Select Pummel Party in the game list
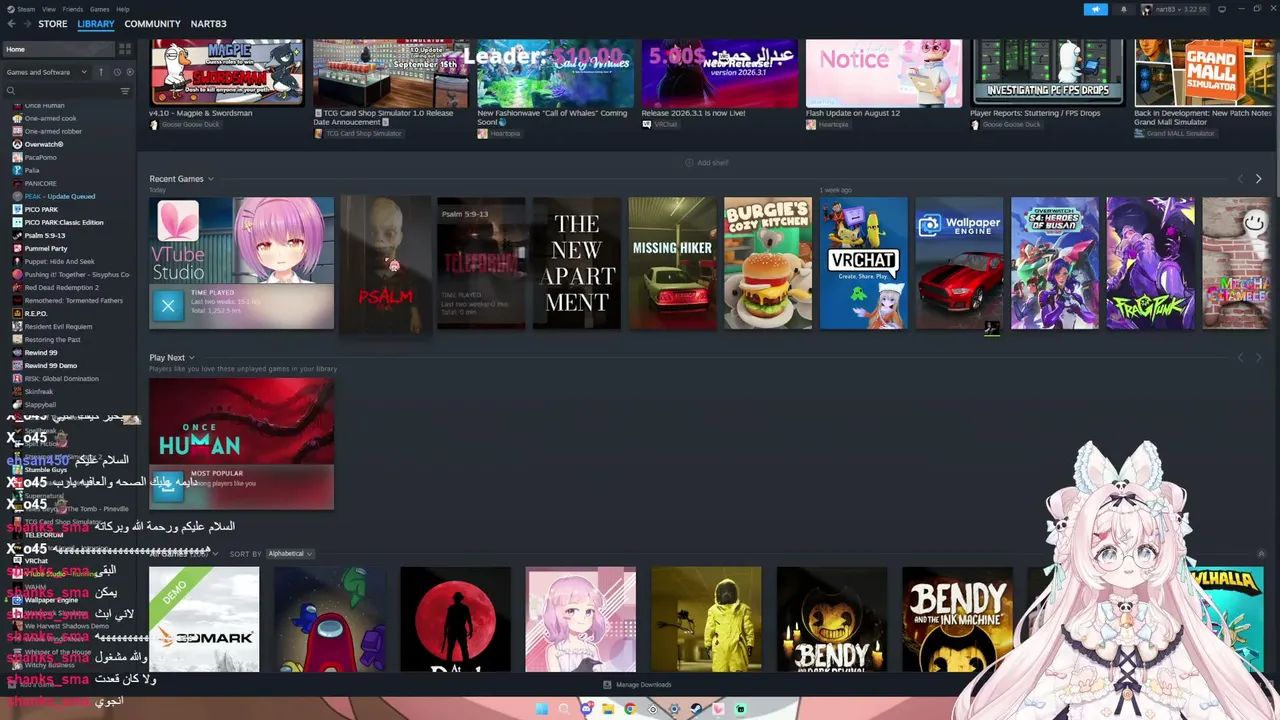Screen dimensions: 1280x720 click(x=46, y=248)
